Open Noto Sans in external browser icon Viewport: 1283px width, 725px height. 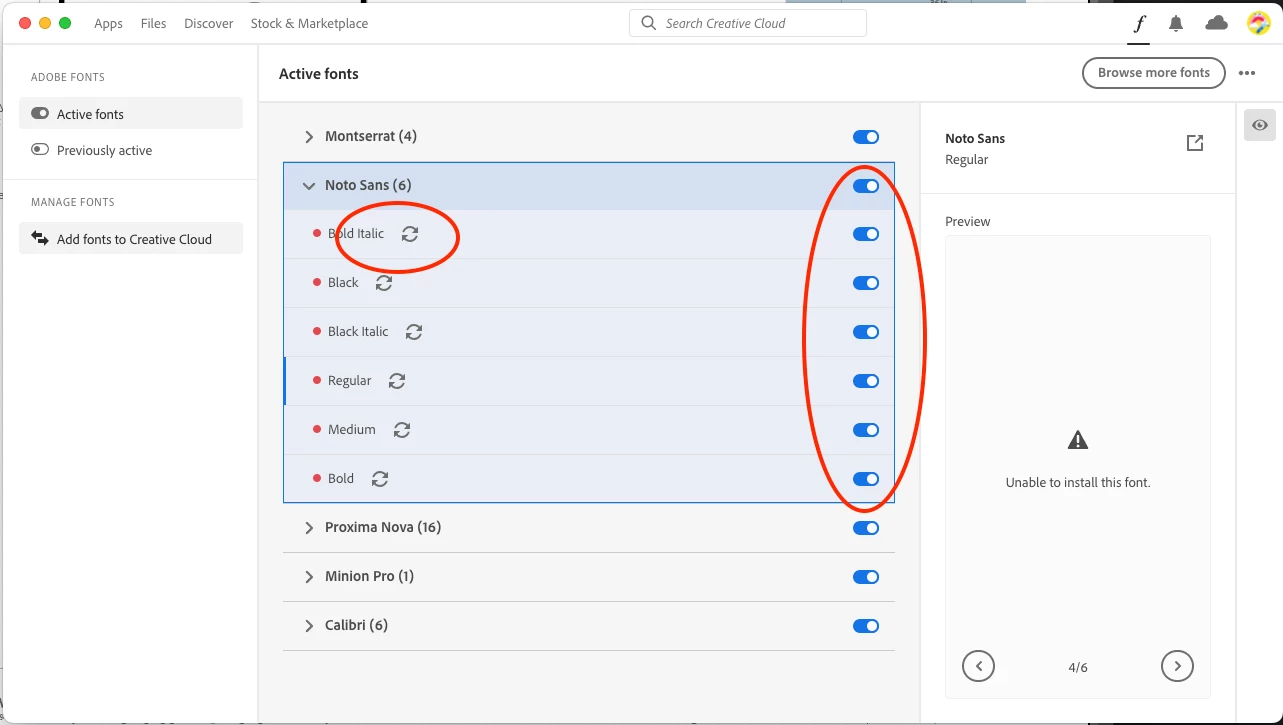[x=1194, y=143]
